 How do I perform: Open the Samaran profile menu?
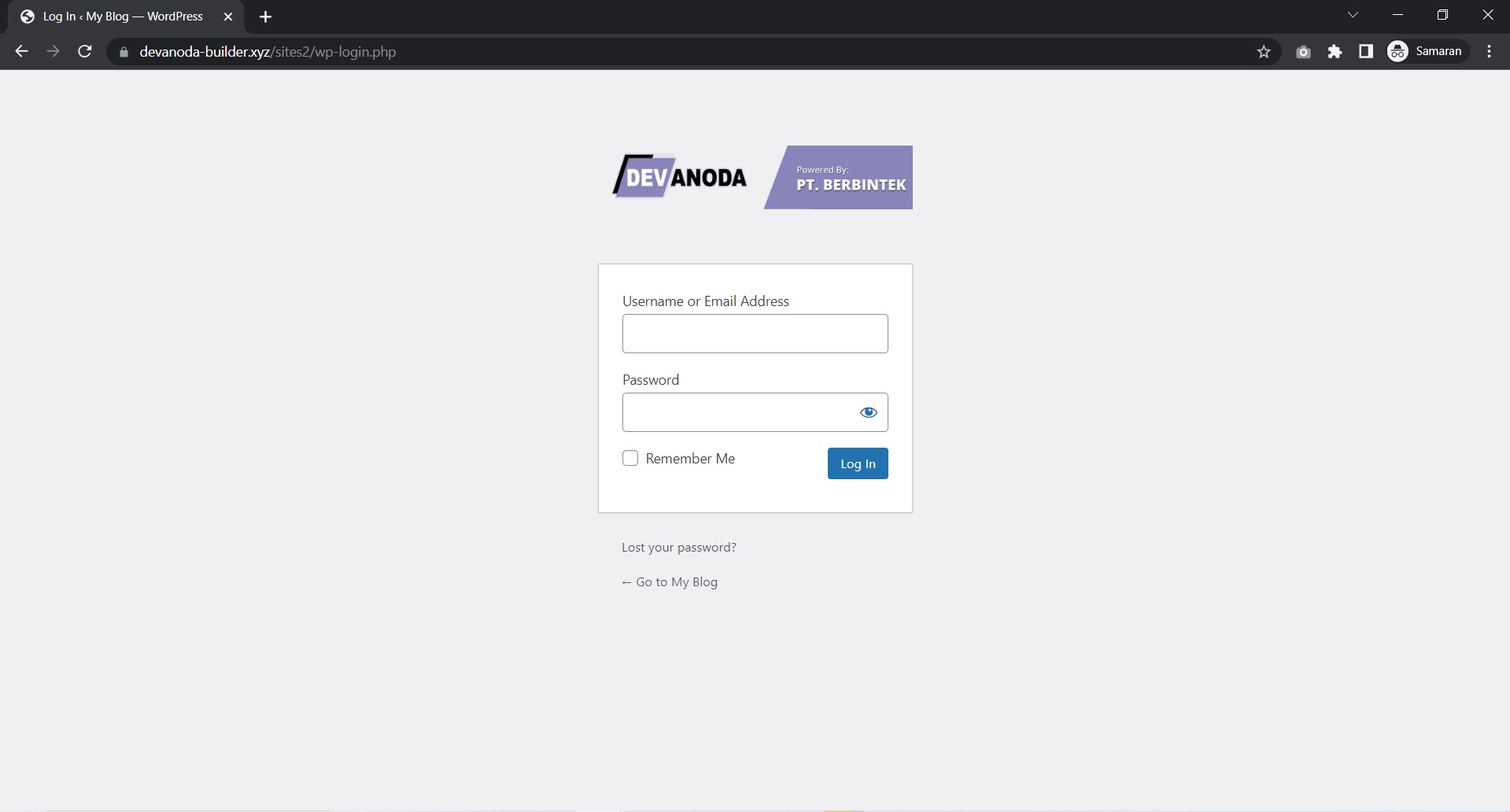click(x=1426, y=51)
